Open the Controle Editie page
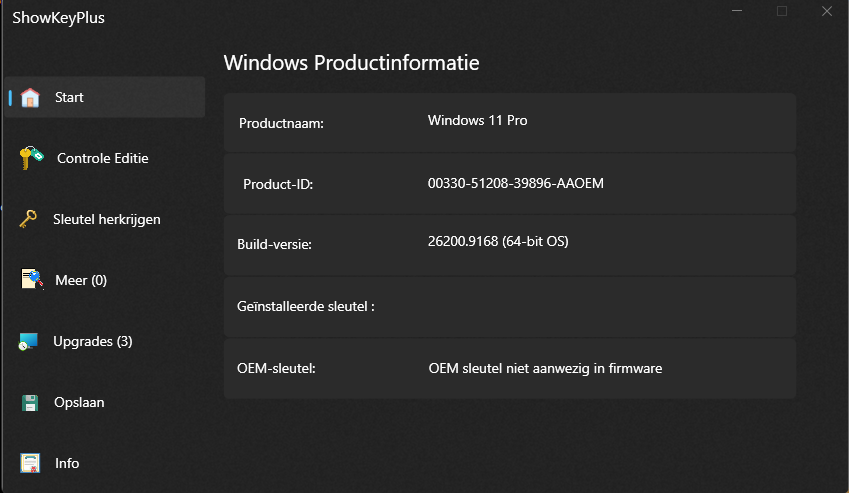 [103, 158]
